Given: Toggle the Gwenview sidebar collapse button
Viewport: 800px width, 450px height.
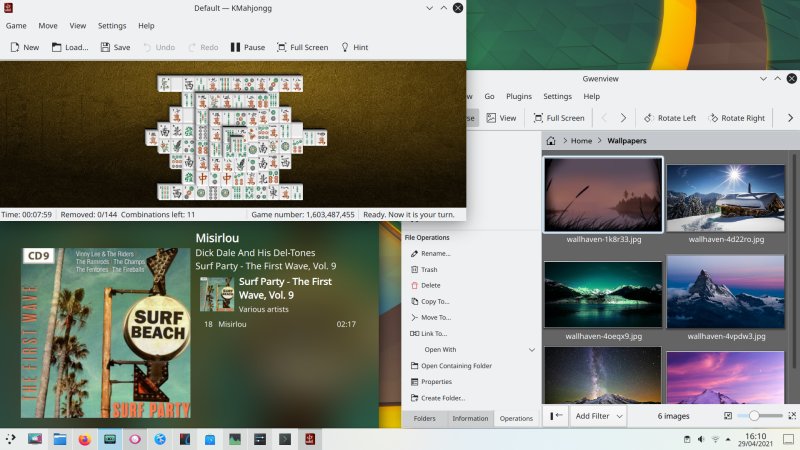Looking at the screenshot, I should (557, 415).
